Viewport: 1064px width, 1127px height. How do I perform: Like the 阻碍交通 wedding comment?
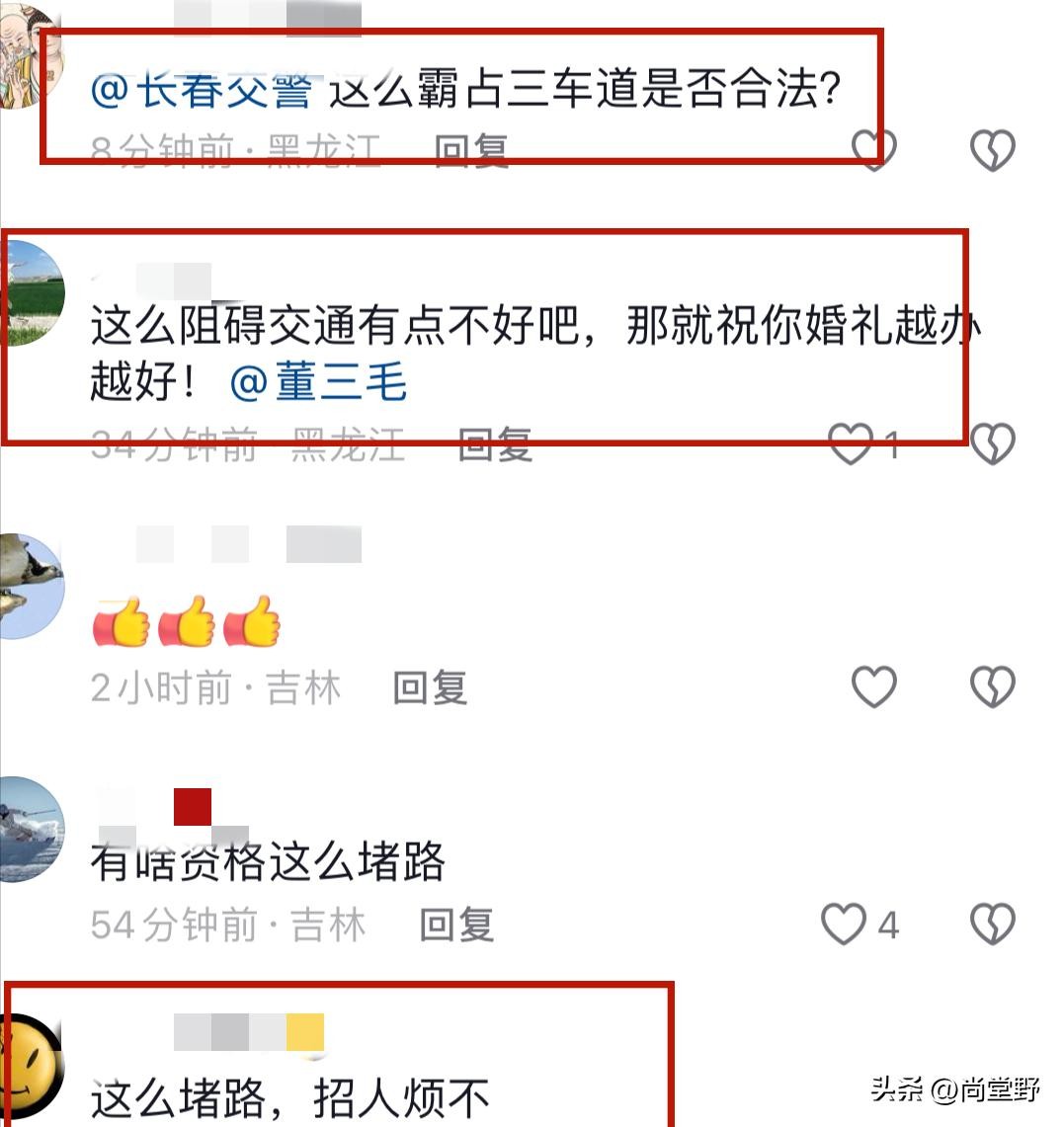tap(851, 443)
